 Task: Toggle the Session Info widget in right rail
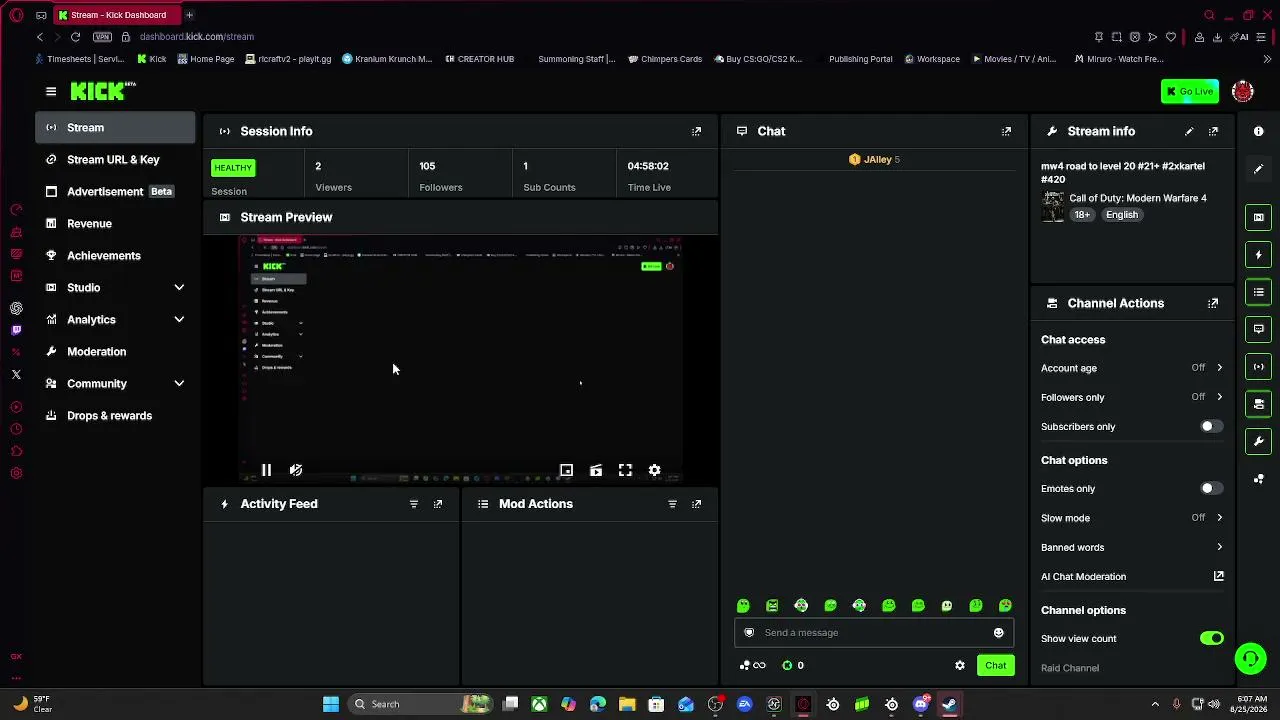[1259, 366]
